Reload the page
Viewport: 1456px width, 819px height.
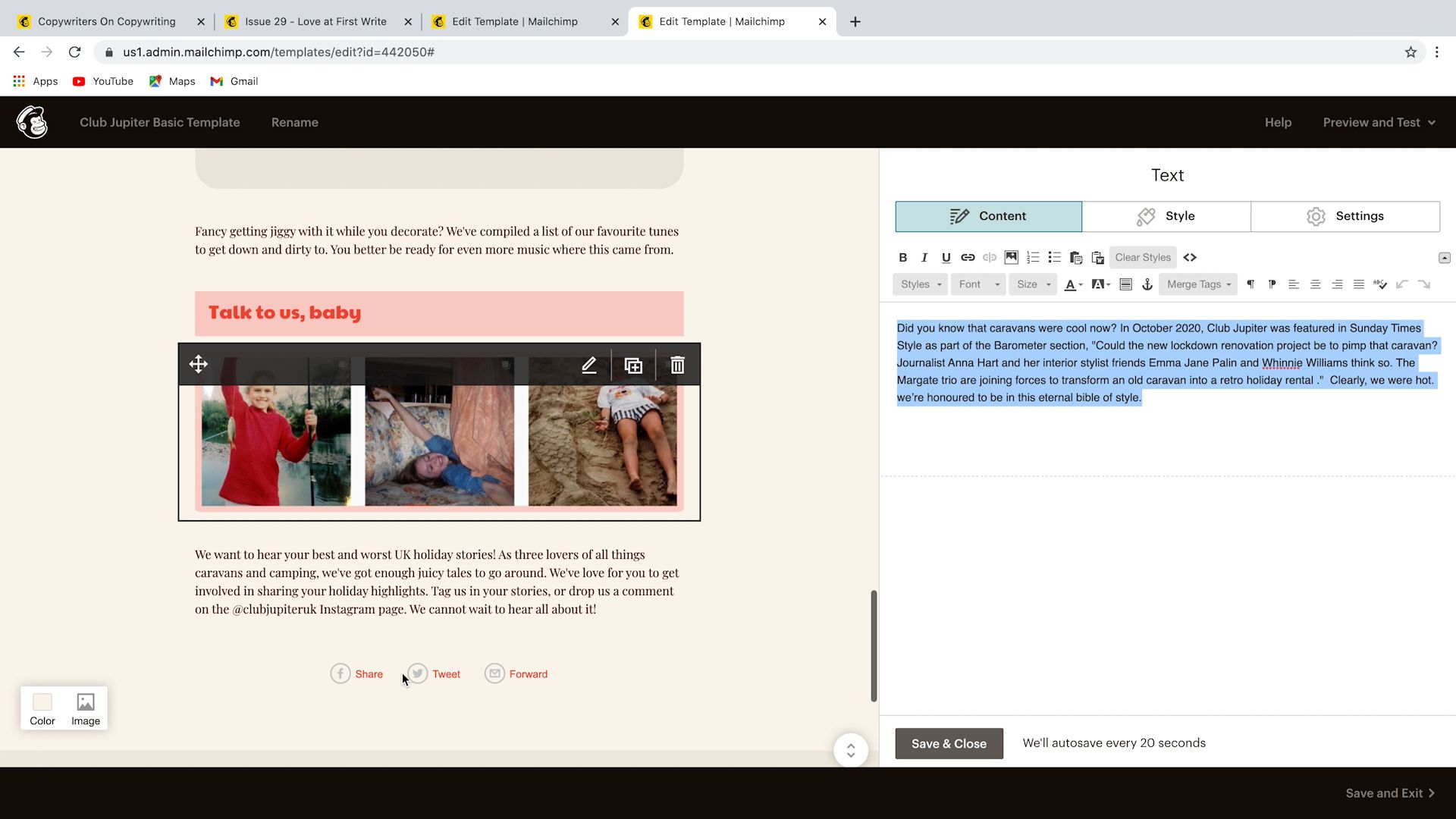pos(74,52)
